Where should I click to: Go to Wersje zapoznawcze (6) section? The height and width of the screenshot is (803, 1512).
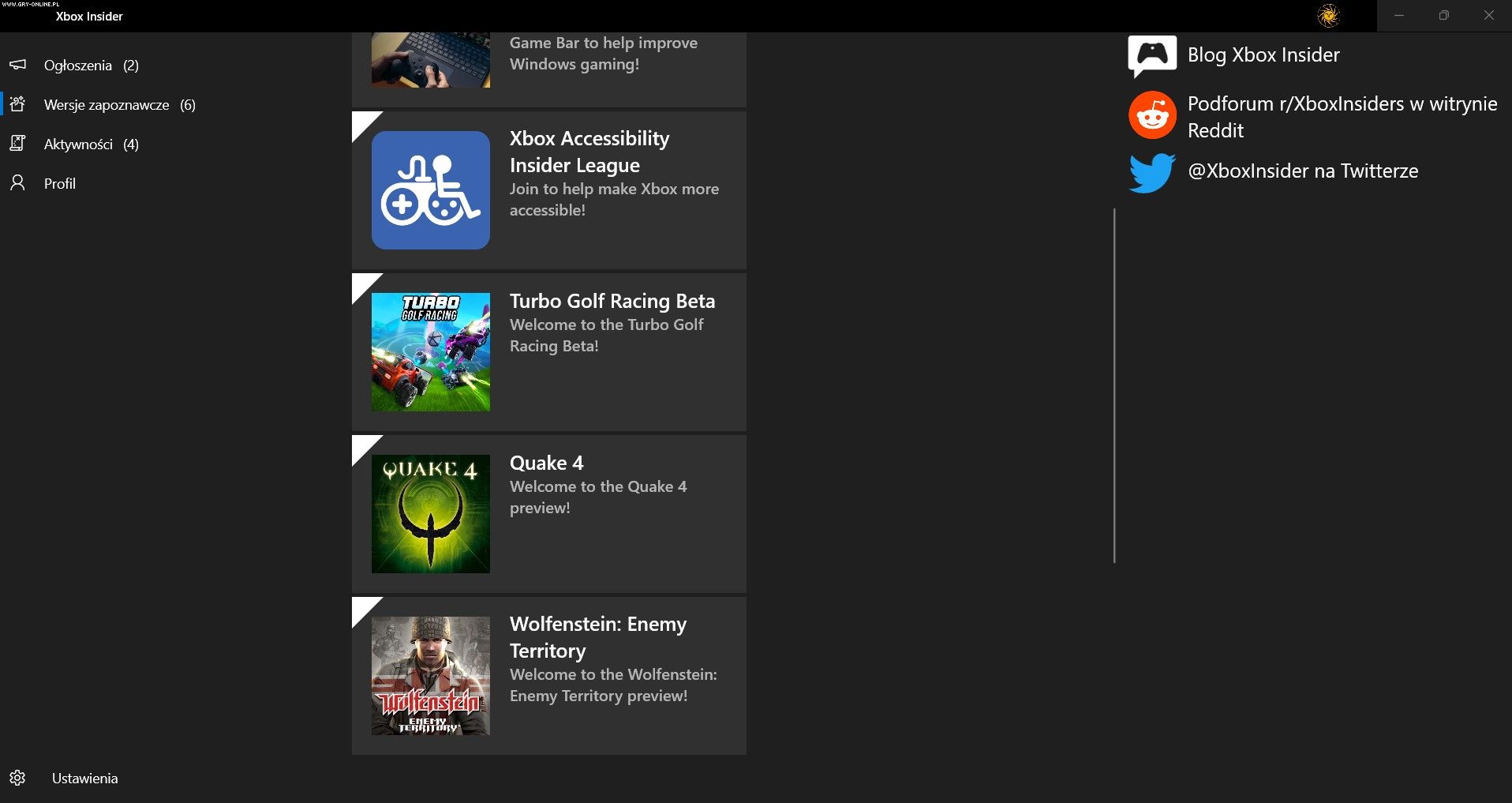120,105
